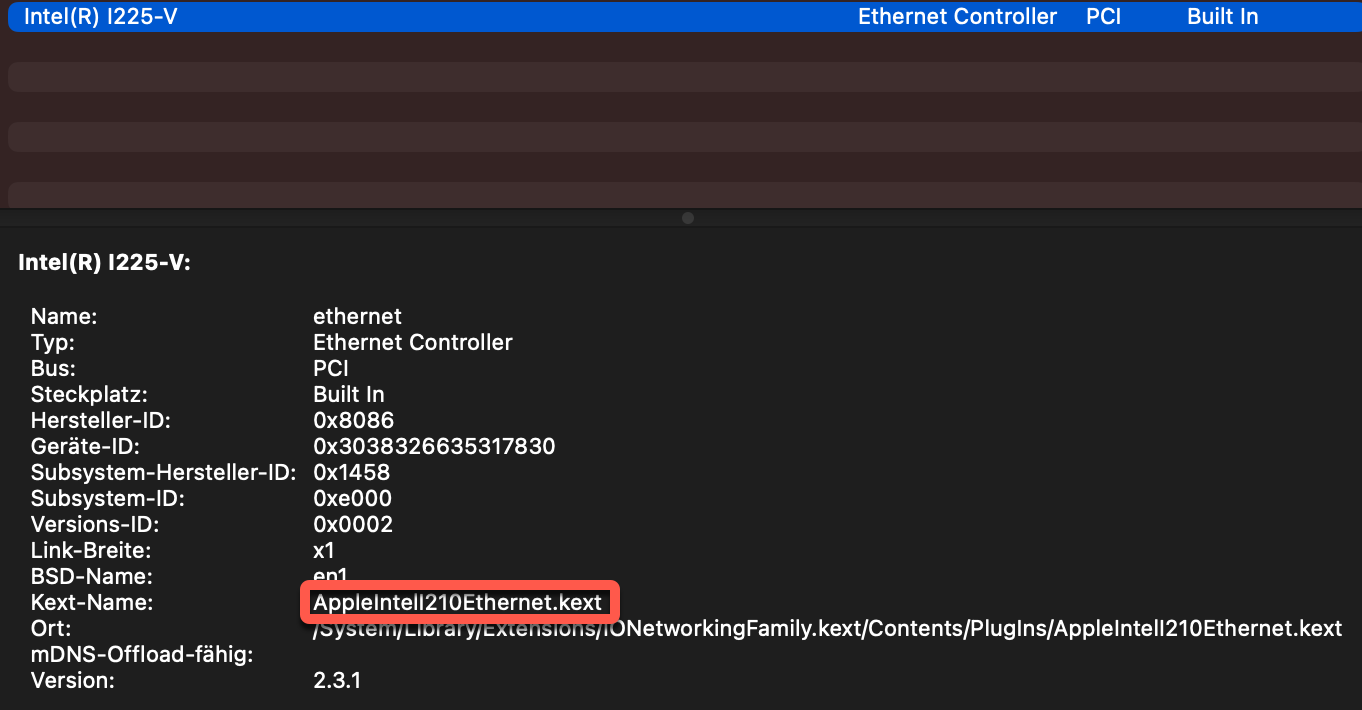Click the PCI cell in the selected row
The width and height of the screenshot is (1362, 710).
tap(1104, 17)
